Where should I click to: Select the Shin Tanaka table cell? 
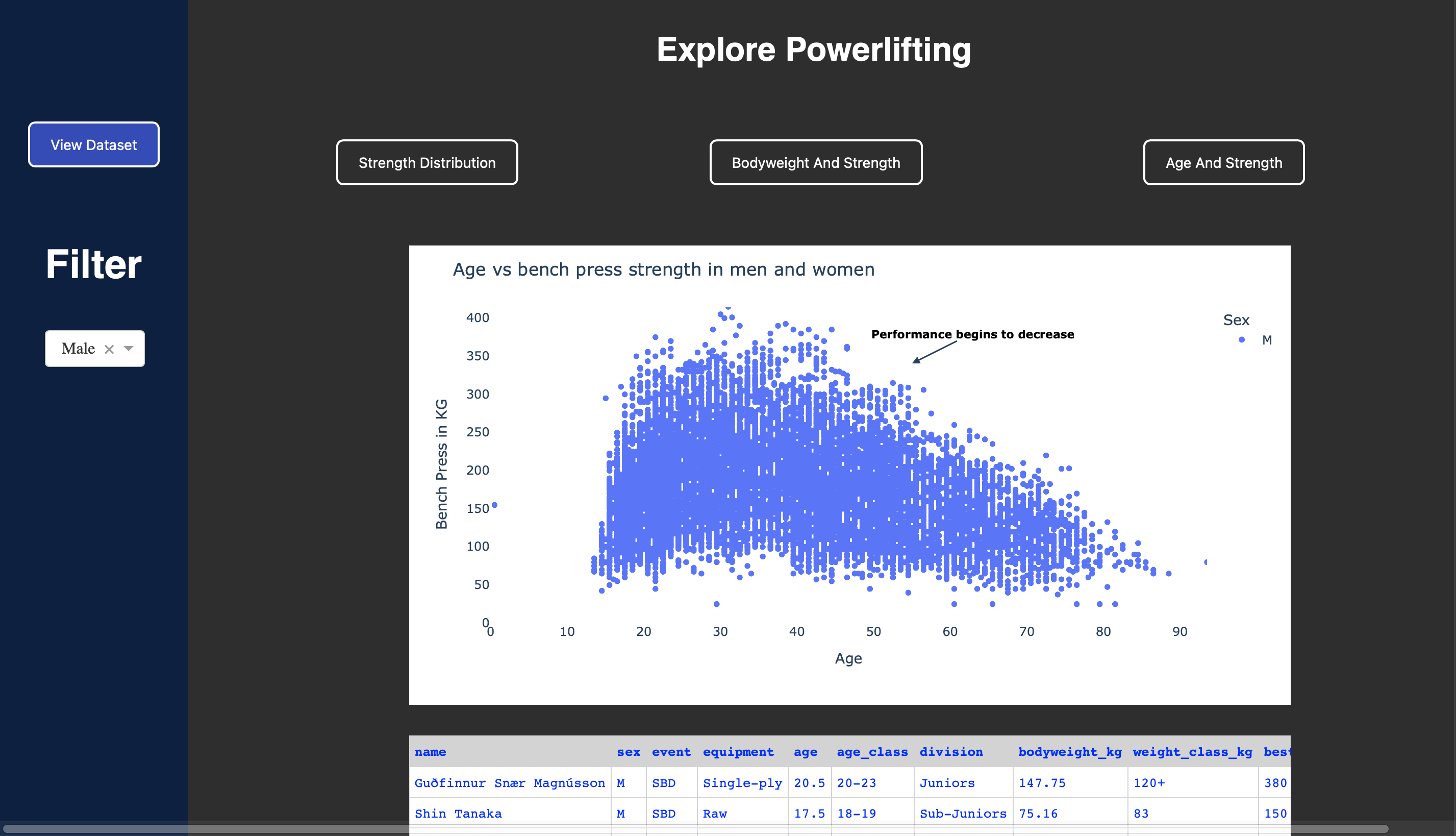(x=458, y=813)
